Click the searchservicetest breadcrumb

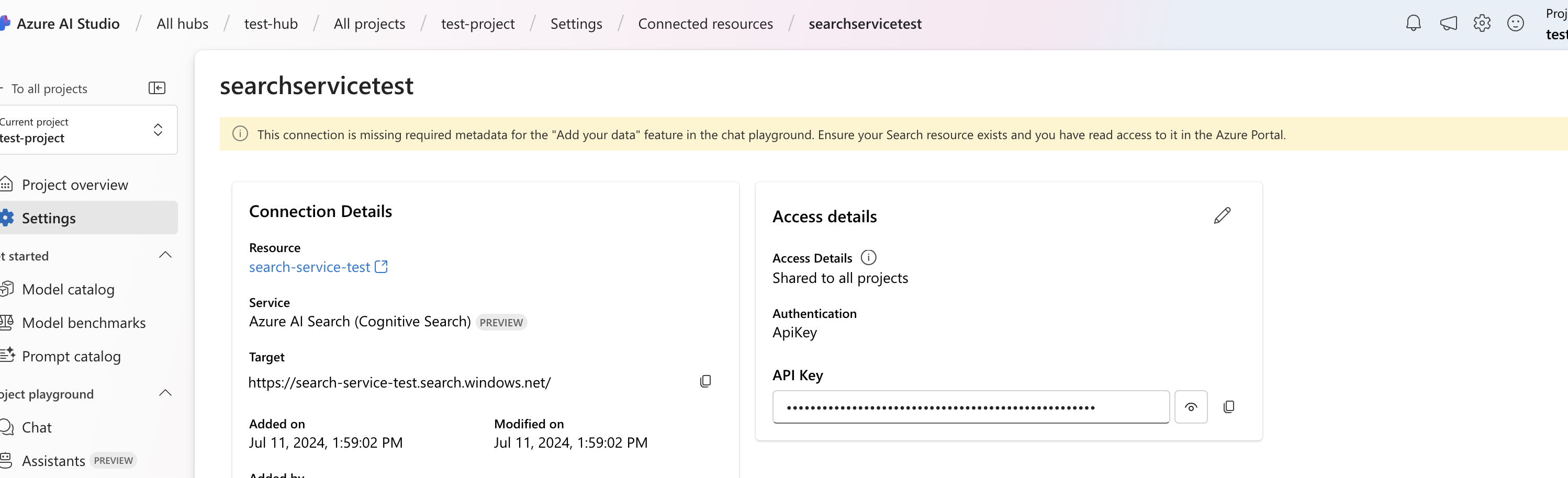[x=865, y=24]
